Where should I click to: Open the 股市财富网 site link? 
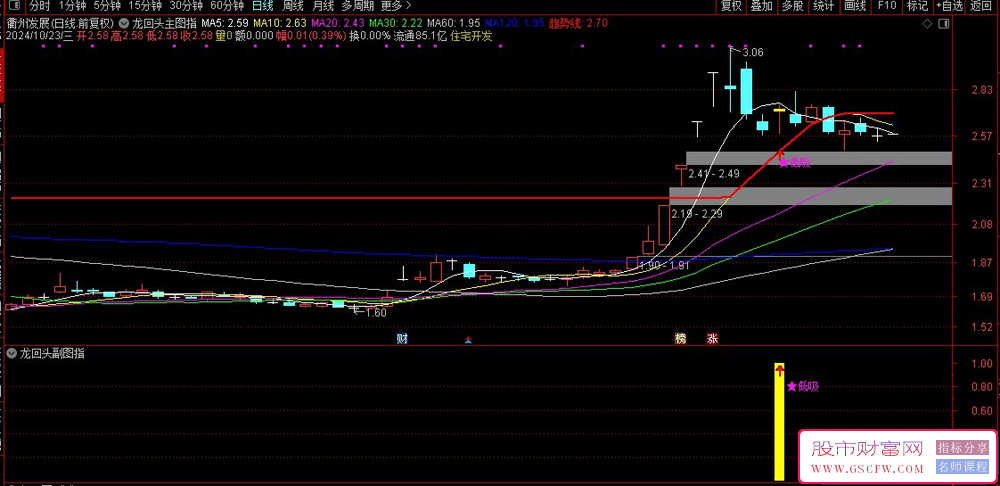(x=867, y=449)
